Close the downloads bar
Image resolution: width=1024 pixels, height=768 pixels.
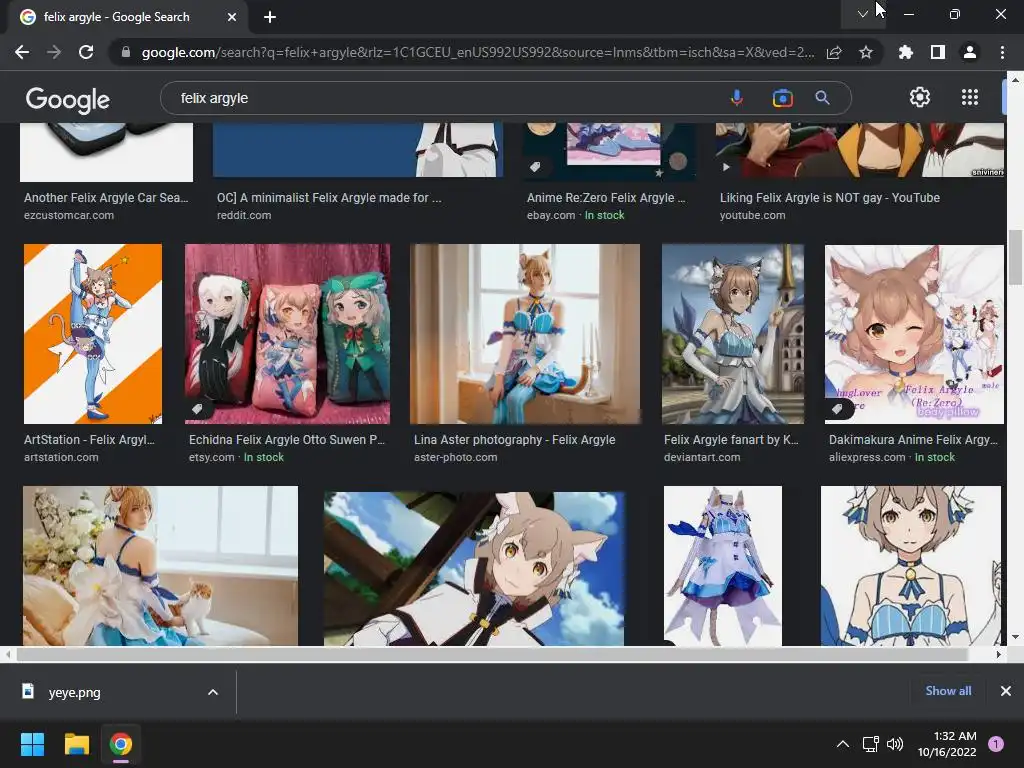(1006, 691)
